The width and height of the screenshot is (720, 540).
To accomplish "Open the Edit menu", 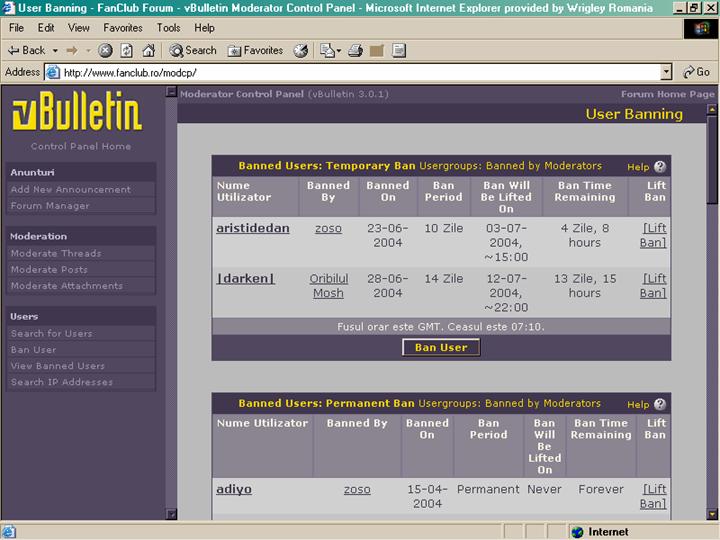I will tap(46, 28).
